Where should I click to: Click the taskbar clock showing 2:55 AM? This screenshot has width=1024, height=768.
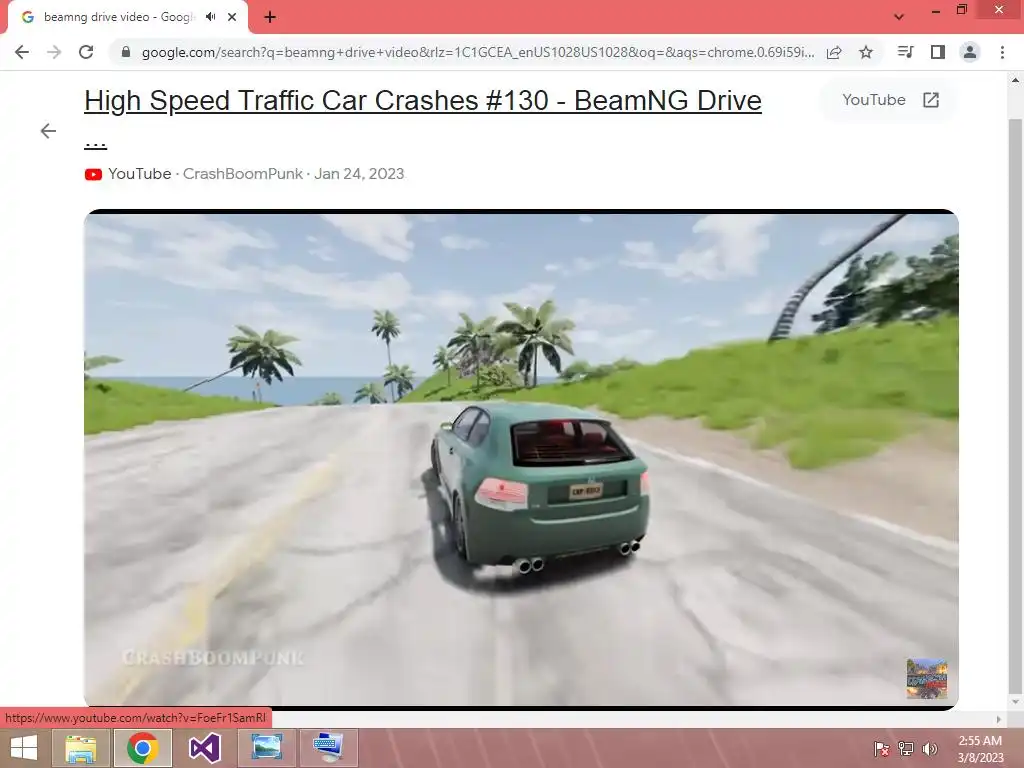coord(980,749)
